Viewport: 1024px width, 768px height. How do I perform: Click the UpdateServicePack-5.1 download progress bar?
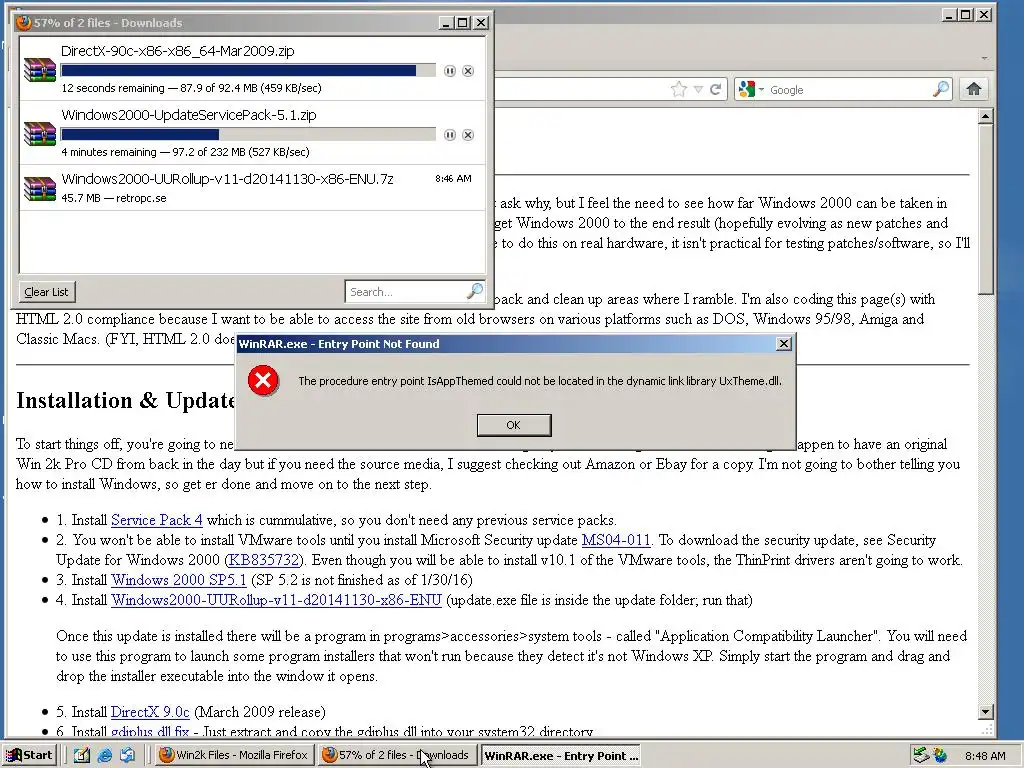248,135
